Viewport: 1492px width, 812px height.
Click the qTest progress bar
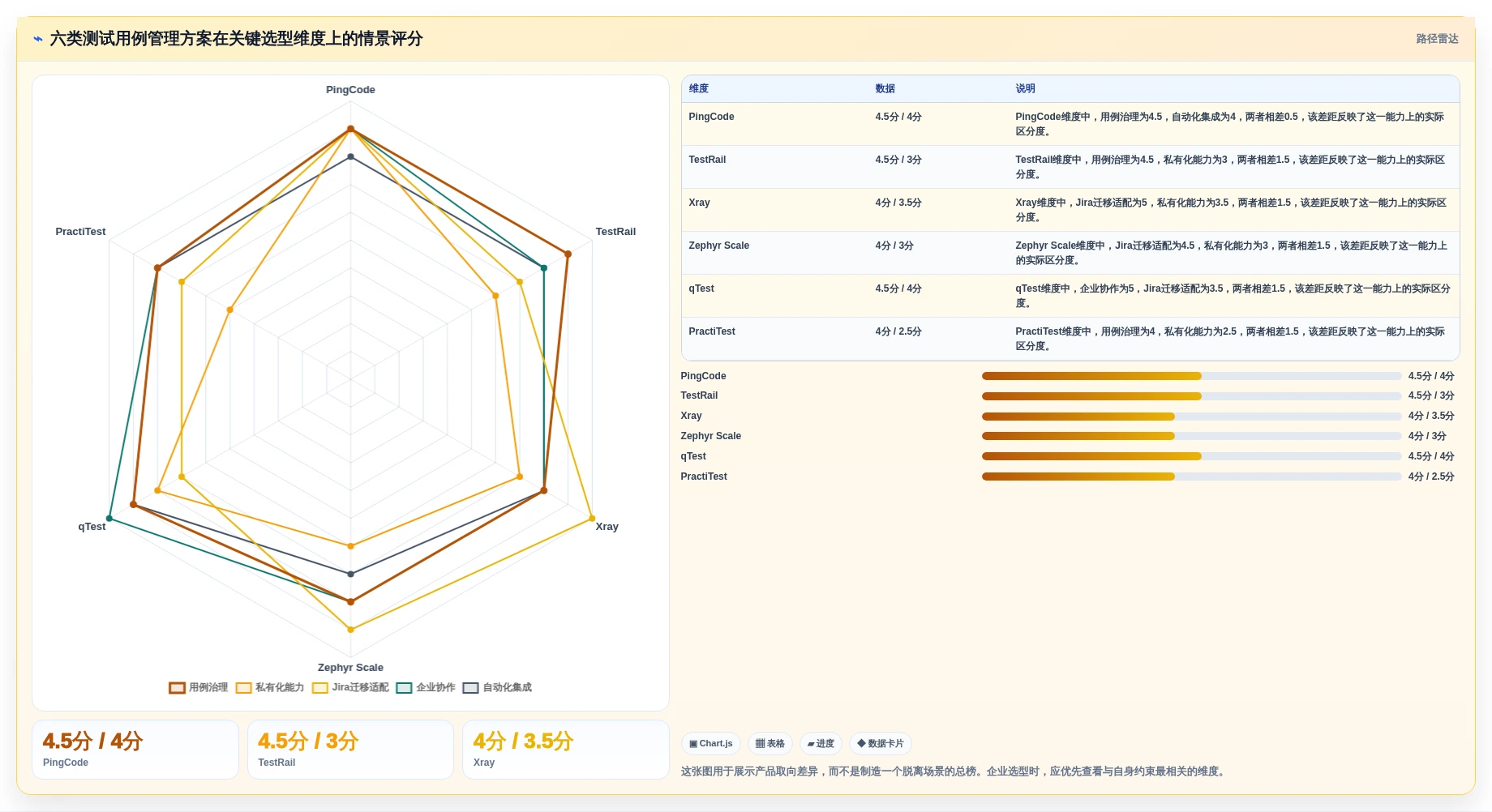1191,456
